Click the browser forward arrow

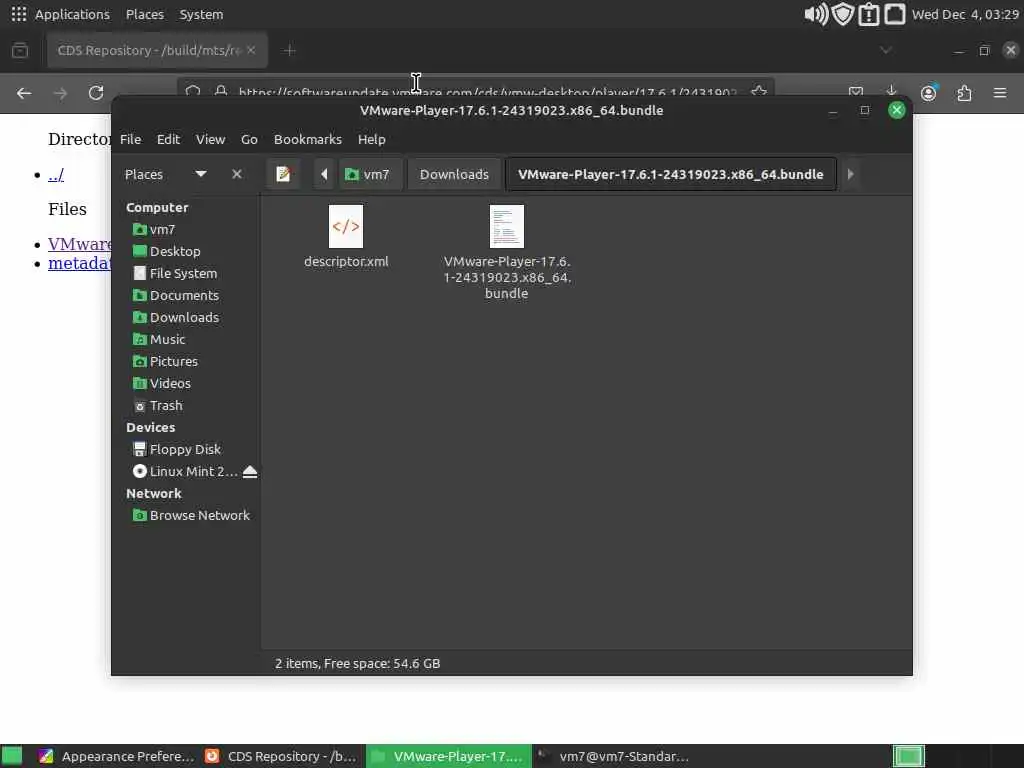(60, 93)
